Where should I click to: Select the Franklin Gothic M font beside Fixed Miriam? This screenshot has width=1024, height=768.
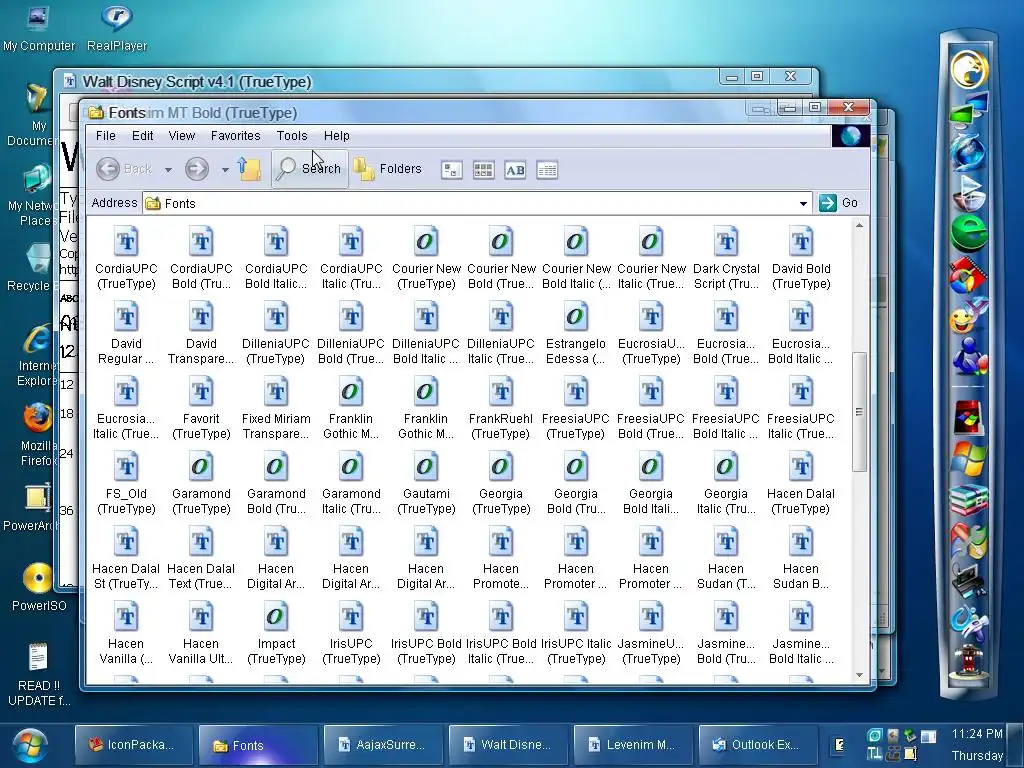351,409
